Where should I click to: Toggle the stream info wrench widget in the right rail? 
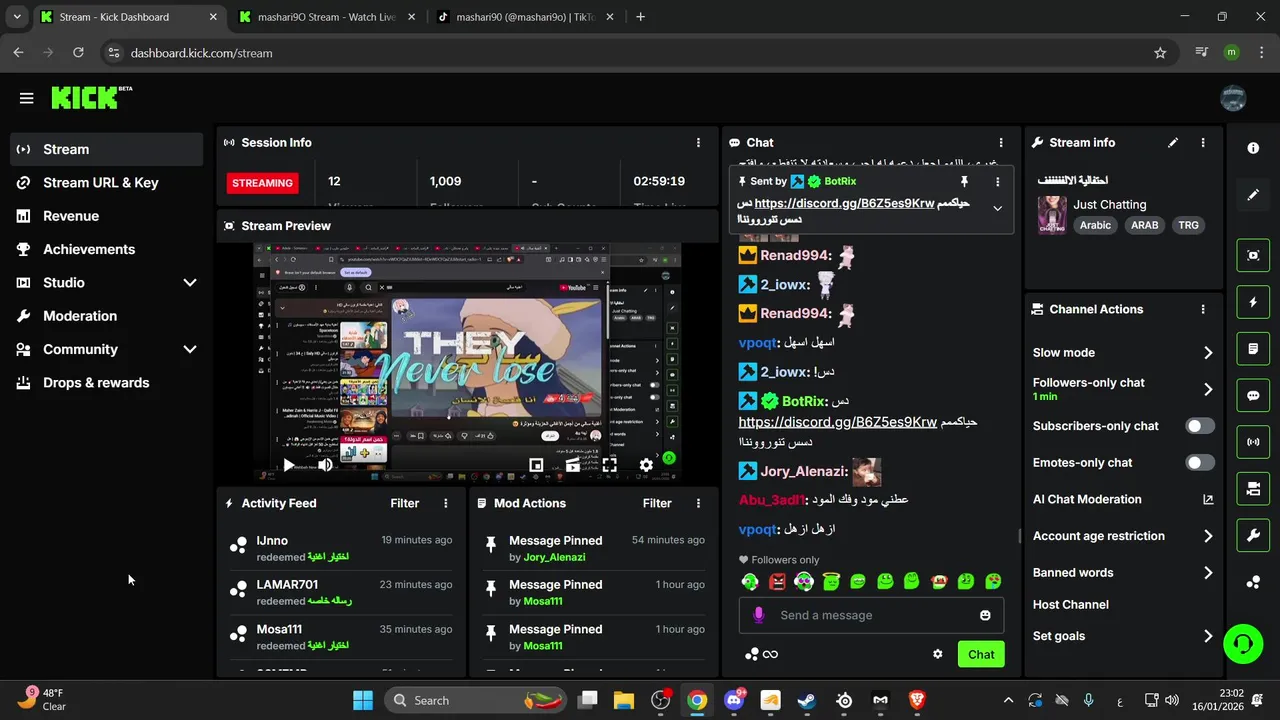[1253, 536]
